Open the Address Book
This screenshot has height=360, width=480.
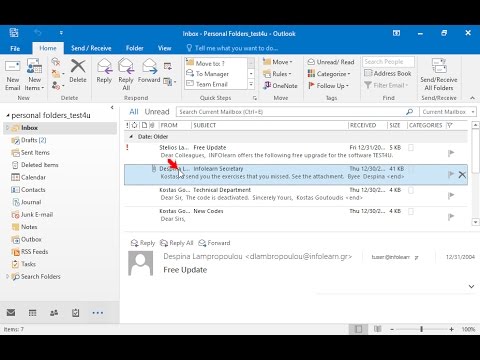coord(388,73)
